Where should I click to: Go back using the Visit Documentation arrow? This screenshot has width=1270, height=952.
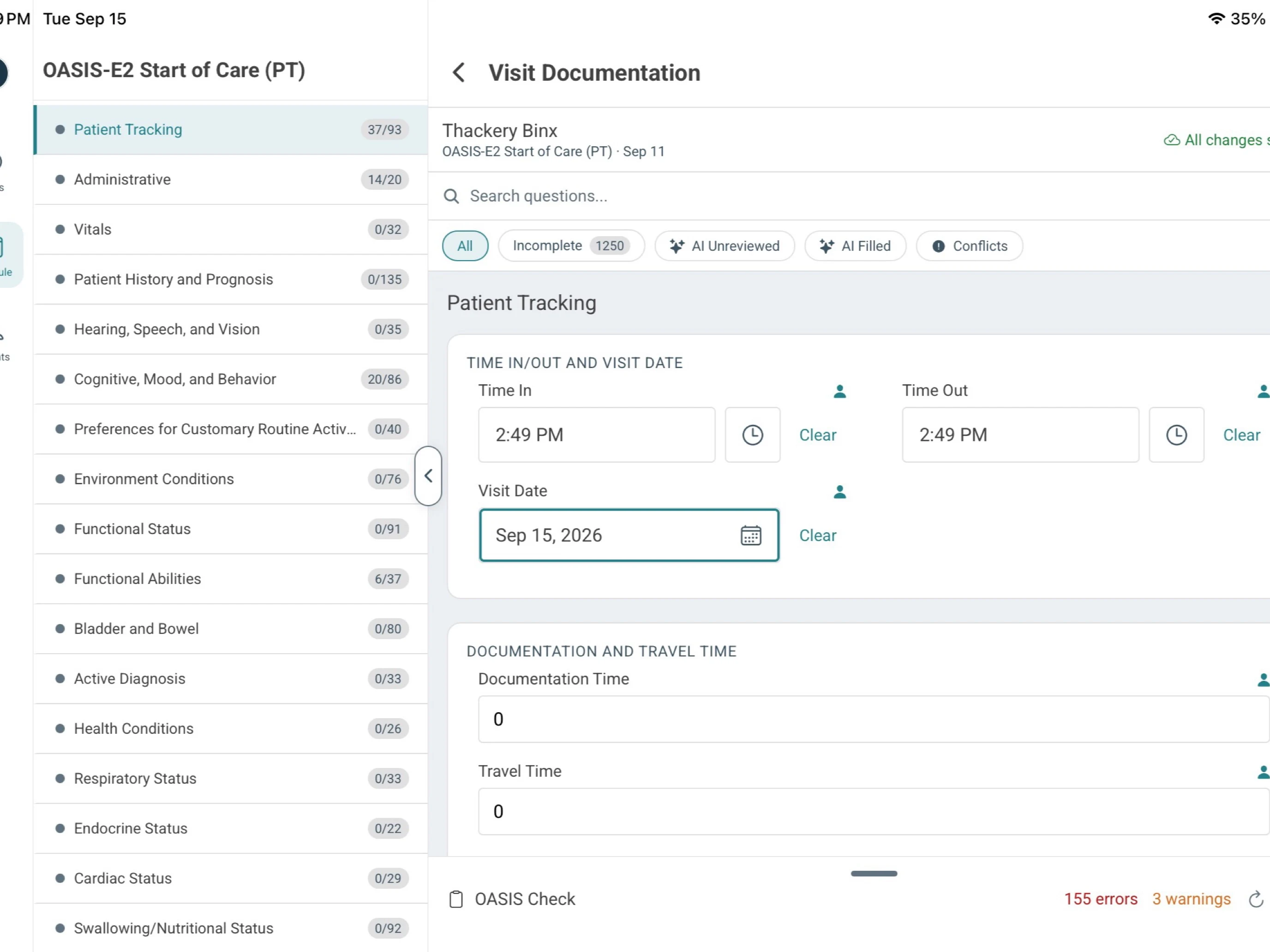[x=458, y=73]
